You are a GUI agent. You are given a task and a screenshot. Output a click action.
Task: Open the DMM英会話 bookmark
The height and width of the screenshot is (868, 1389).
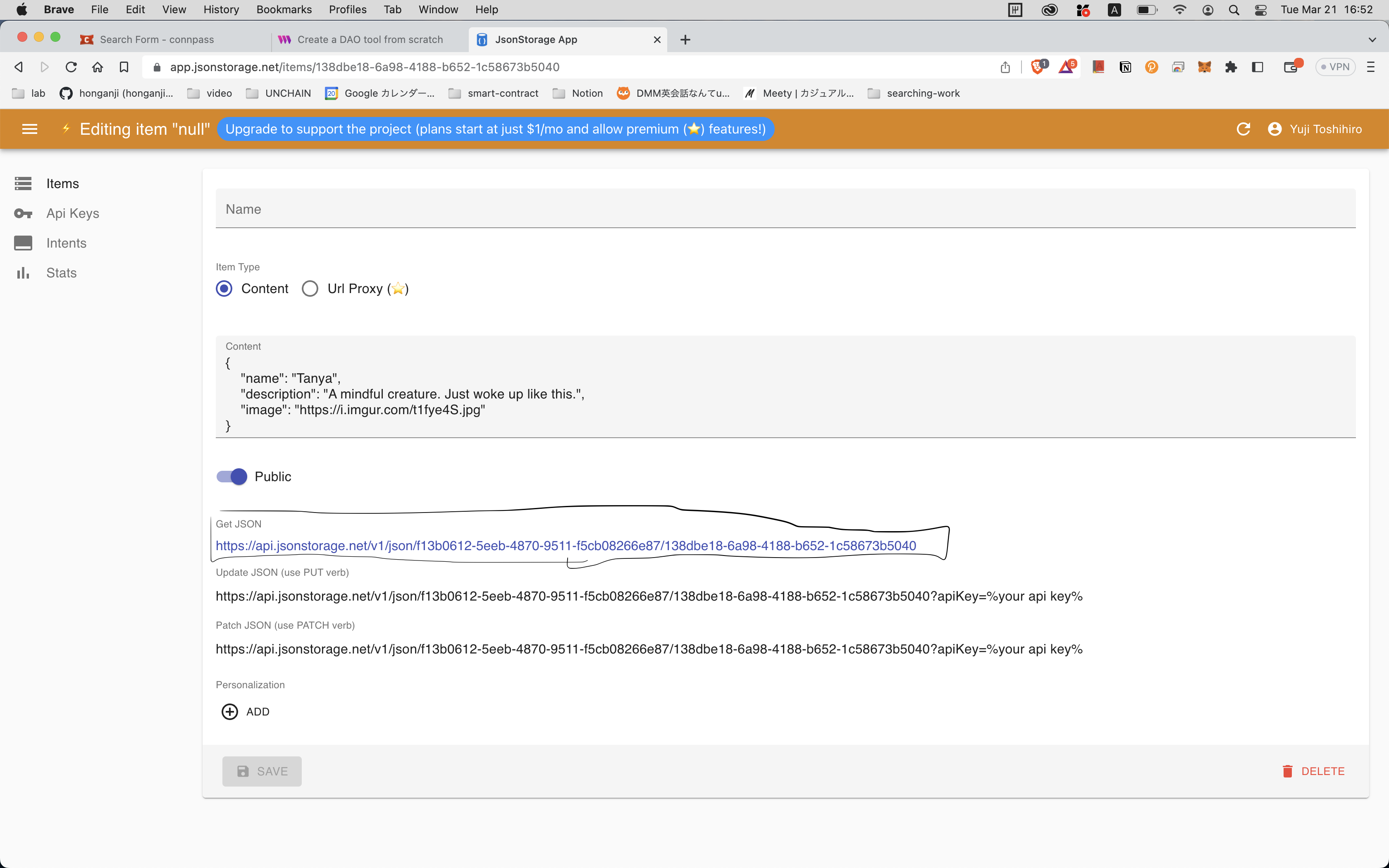[x=673, y=93]
